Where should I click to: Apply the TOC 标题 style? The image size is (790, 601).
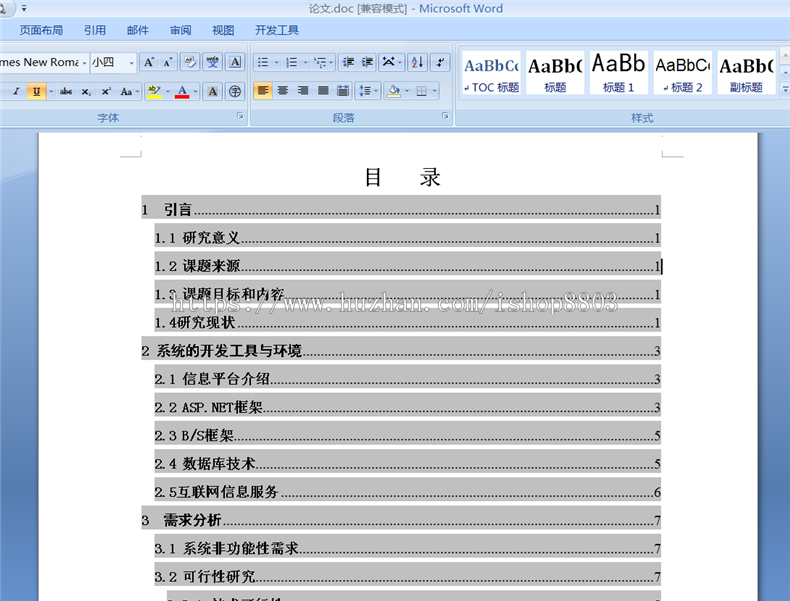coord(491,73)
